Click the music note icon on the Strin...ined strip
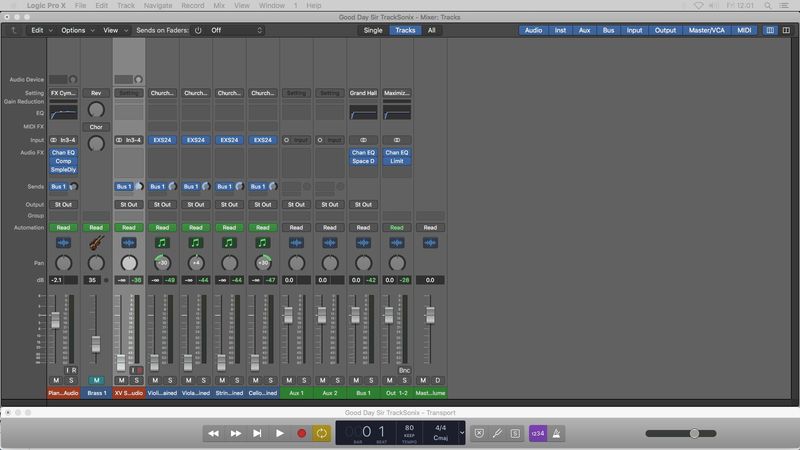The image size is (800, 450). point(229,243)
